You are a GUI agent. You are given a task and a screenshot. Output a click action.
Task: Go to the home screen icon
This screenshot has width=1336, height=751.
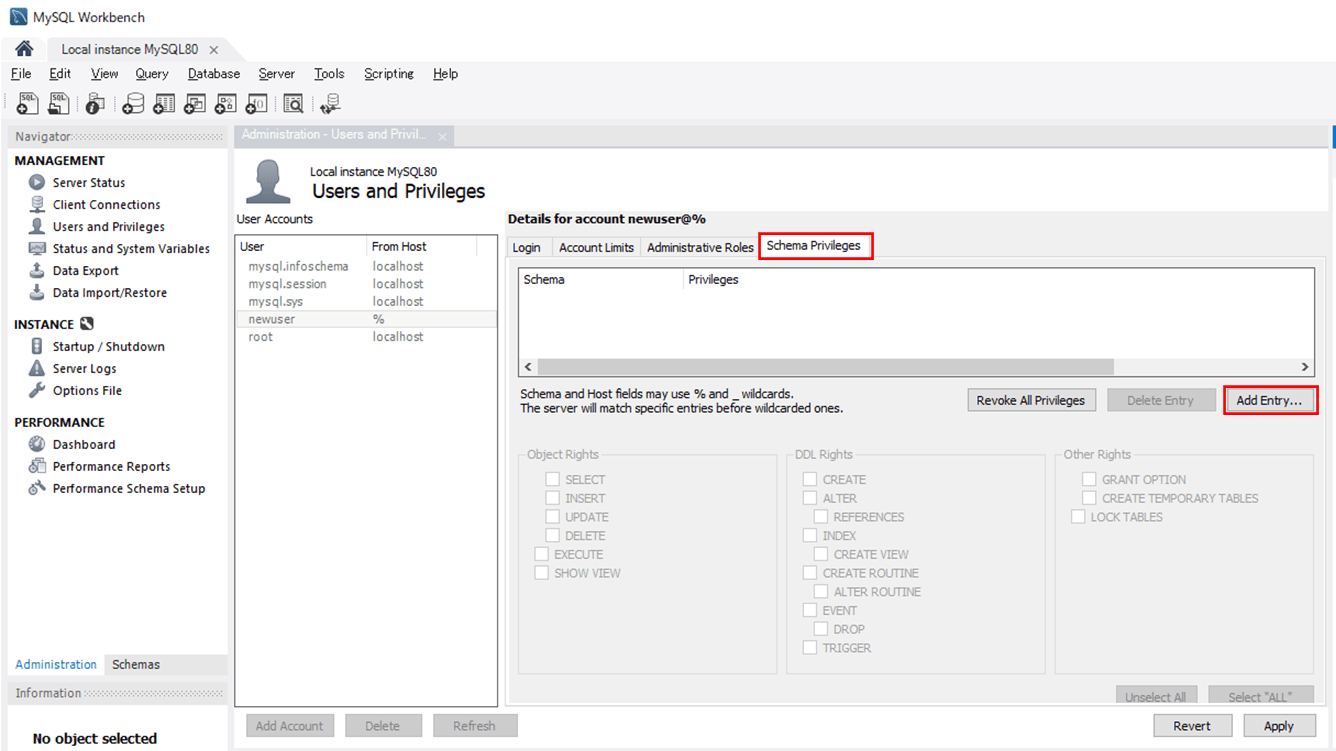click(x=24, y=49)
